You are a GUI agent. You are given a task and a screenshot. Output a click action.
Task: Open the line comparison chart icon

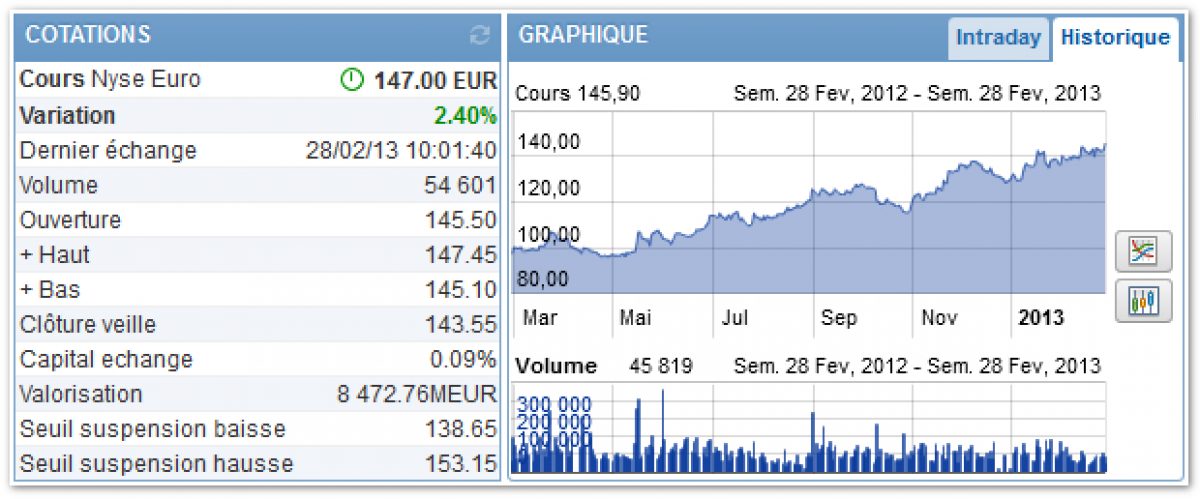click(1142, 251)
